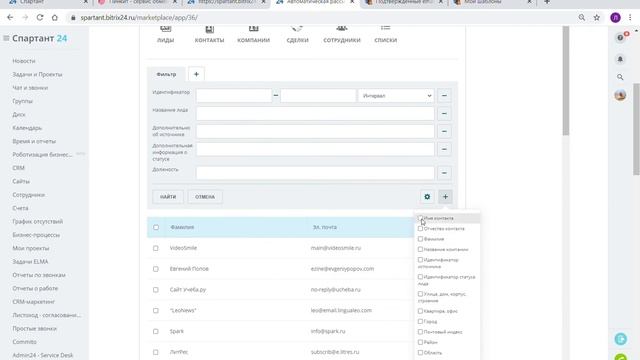Open Сотрудники in left menu
The height and width of the screenshot is (360, 640).
[29, 195]
